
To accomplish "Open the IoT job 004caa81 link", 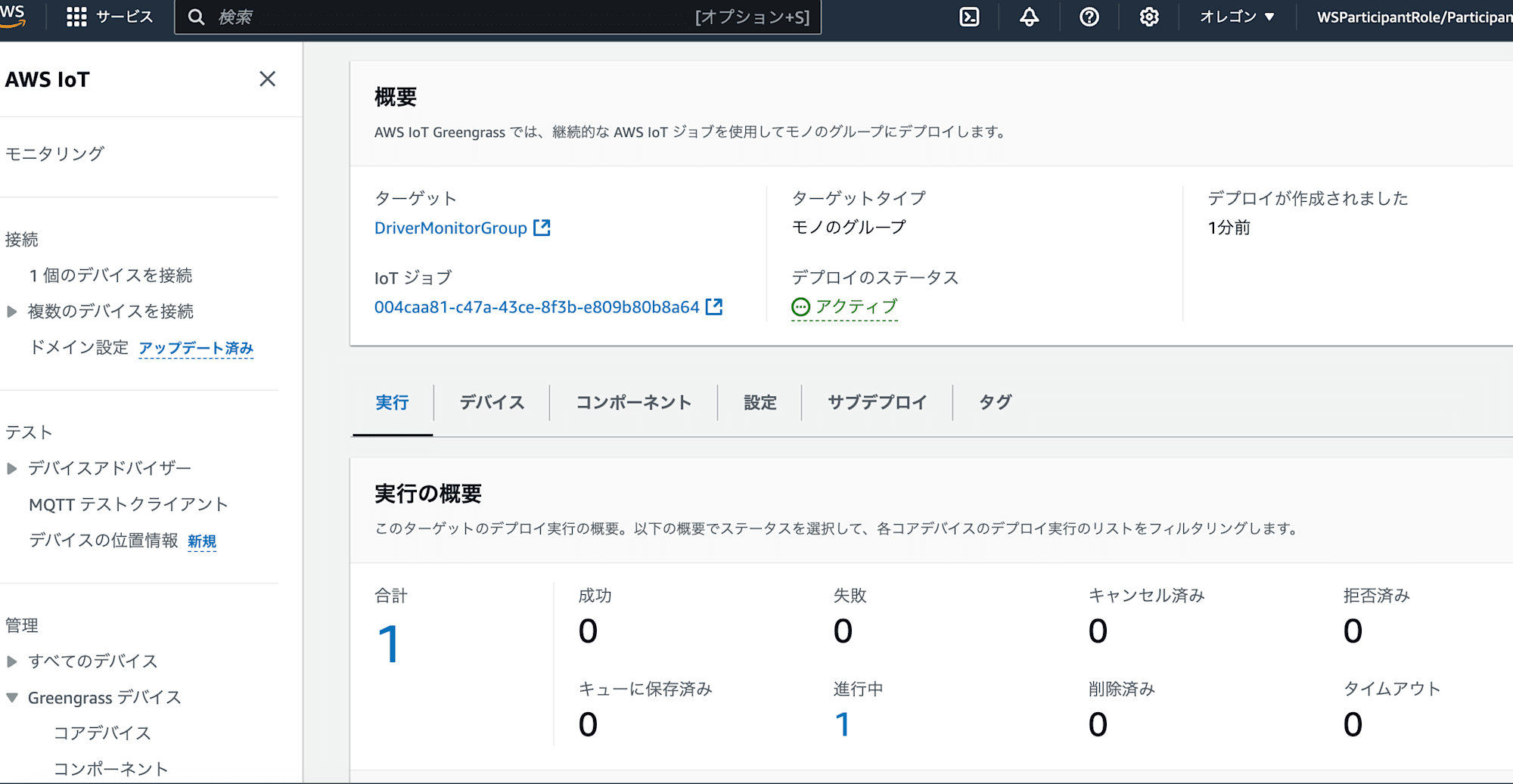I will [x=537, y=307].
